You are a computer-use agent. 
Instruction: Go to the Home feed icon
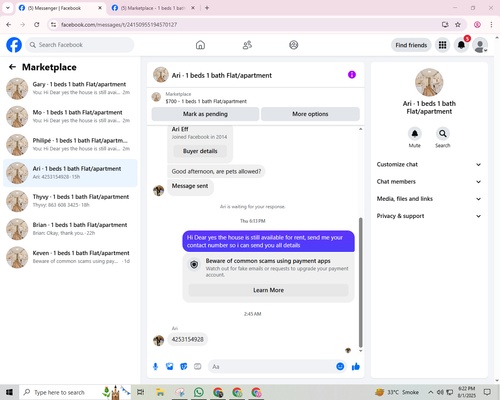[200, 45]
